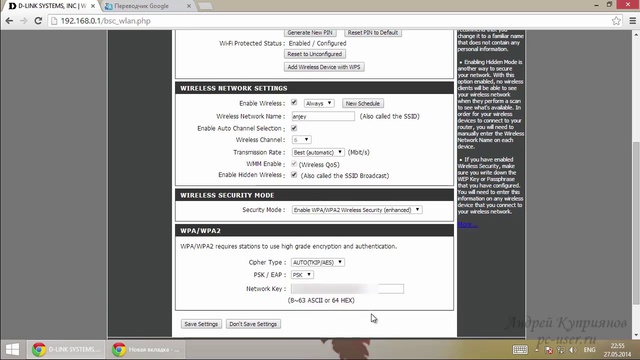Viewport: 640px width, 360px height.
Task: Open the More... help link
Action: coord(467,224)
